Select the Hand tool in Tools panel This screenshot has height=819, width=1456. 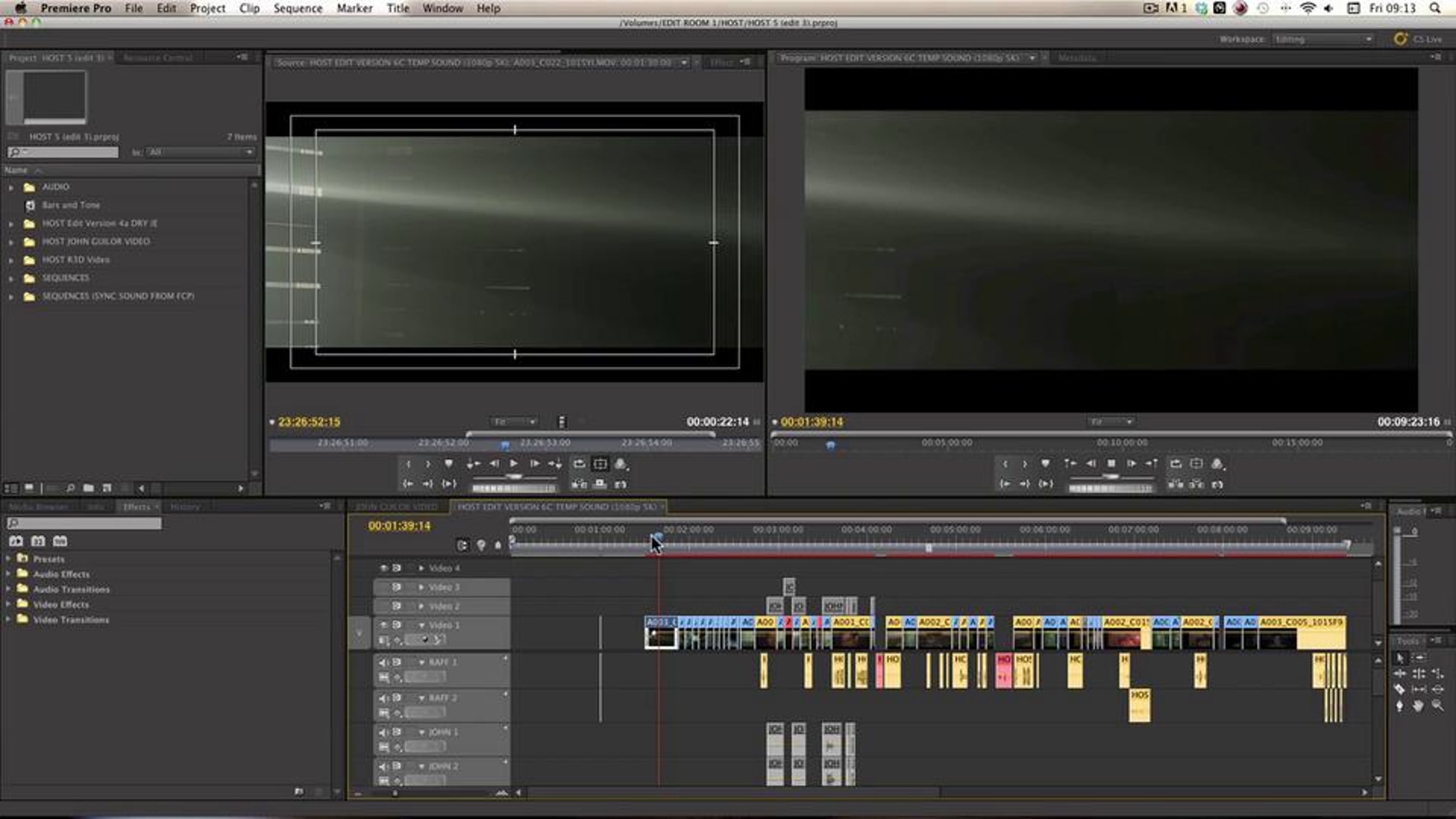tap(1418, 706)
